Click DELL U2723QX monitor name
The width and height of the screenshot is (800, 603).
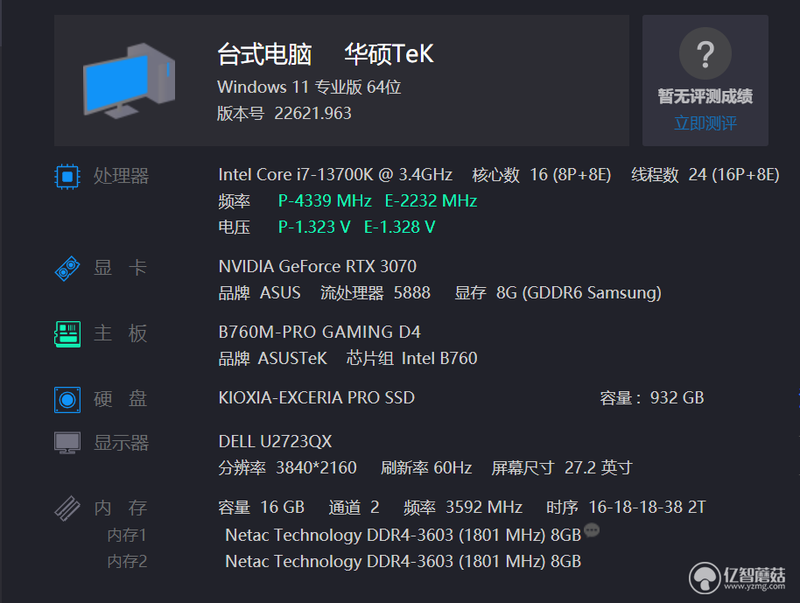coord(275,441)
